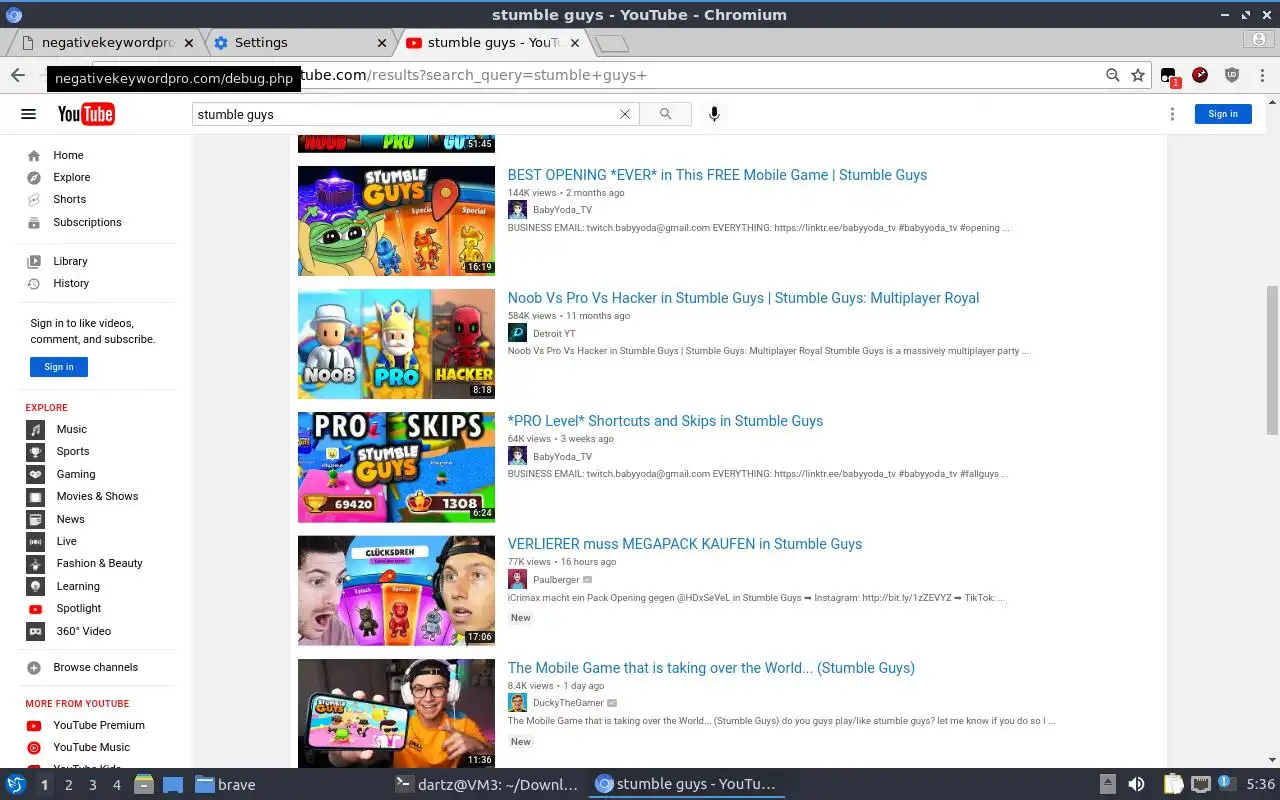Click the Noob Pro Hacker thumbnail

396,344
